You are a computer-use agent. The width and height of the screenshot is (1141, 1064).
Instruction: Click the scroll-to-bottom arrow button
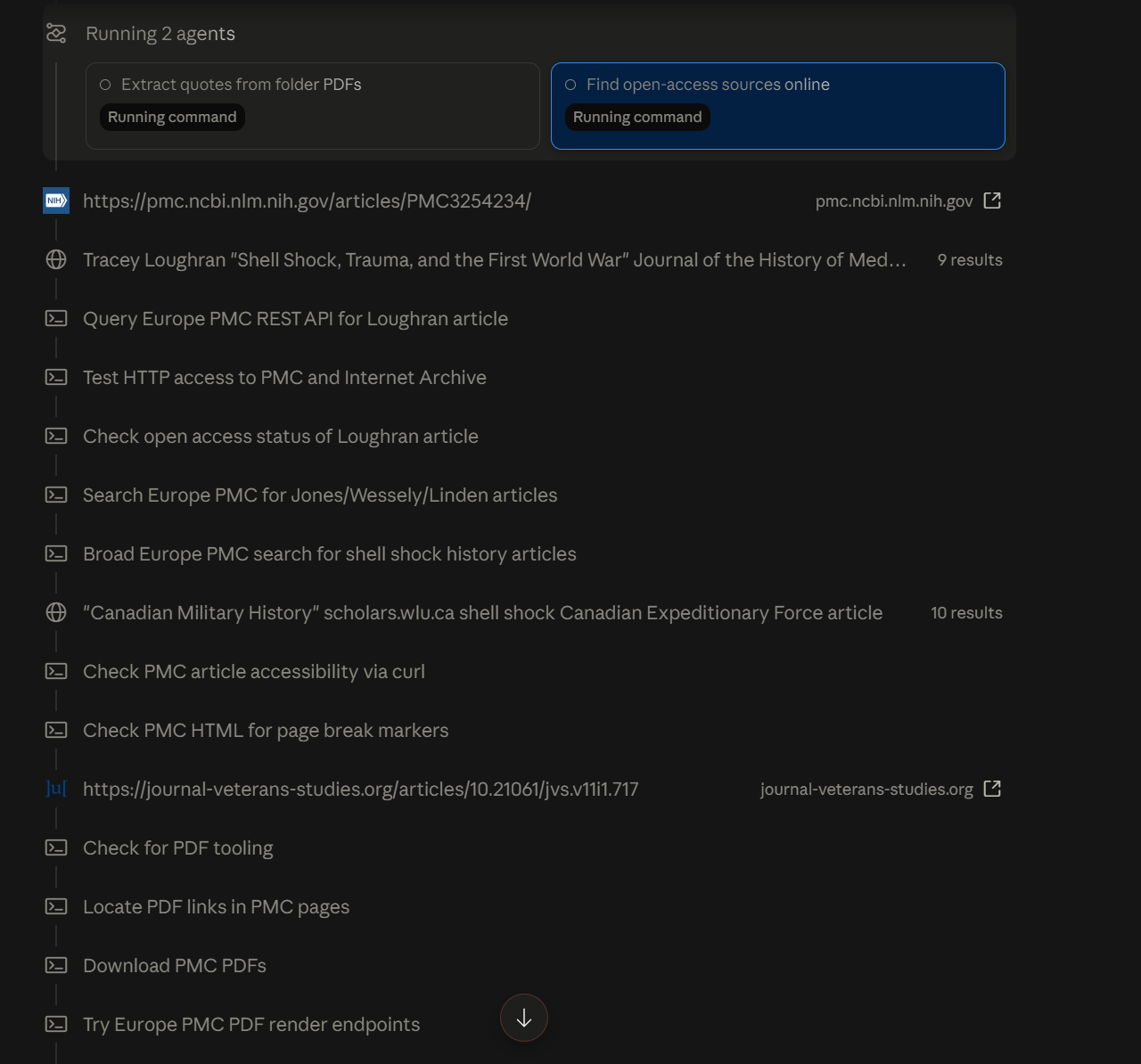524,1018
